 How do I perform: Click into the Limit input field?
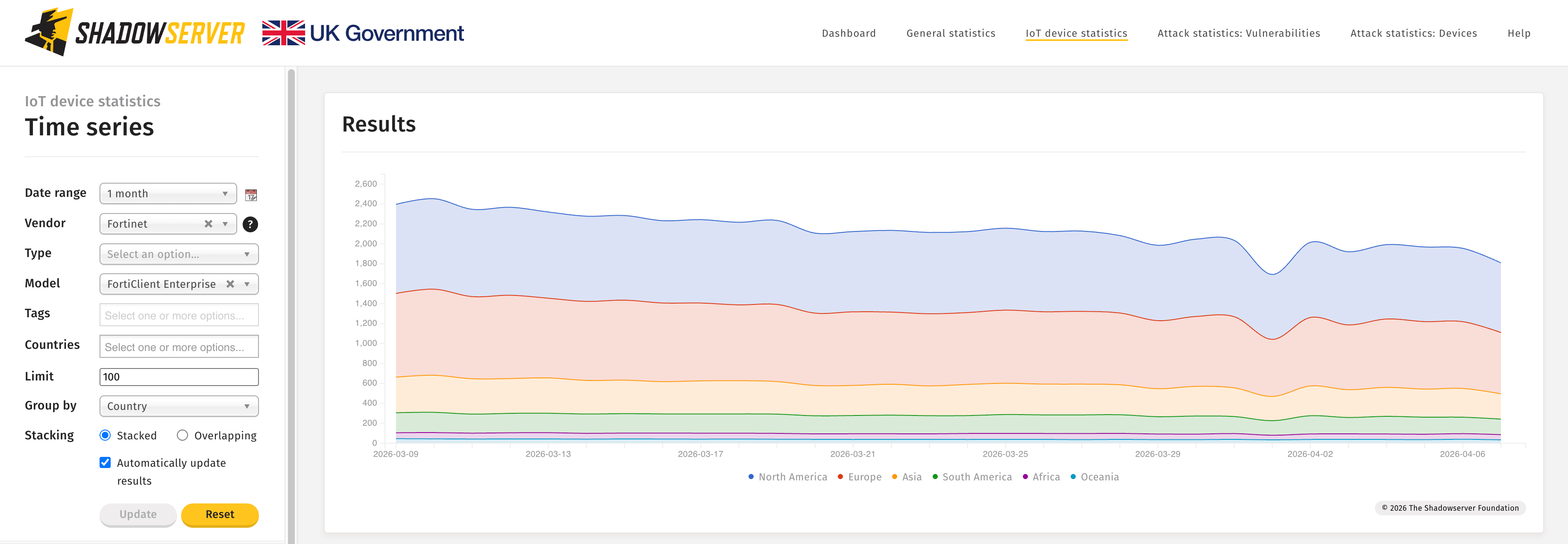point(179,377)
